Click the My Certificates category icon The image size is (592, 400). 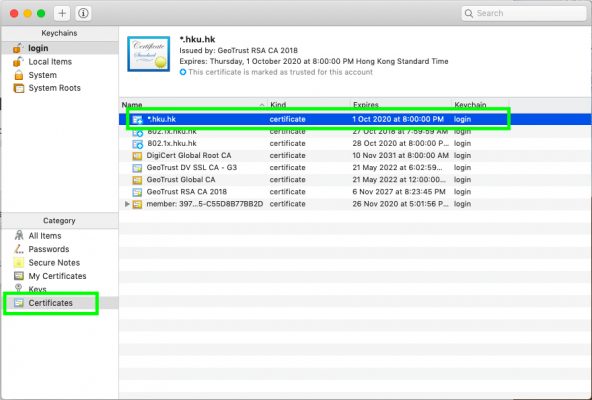[x=18, y=276]
